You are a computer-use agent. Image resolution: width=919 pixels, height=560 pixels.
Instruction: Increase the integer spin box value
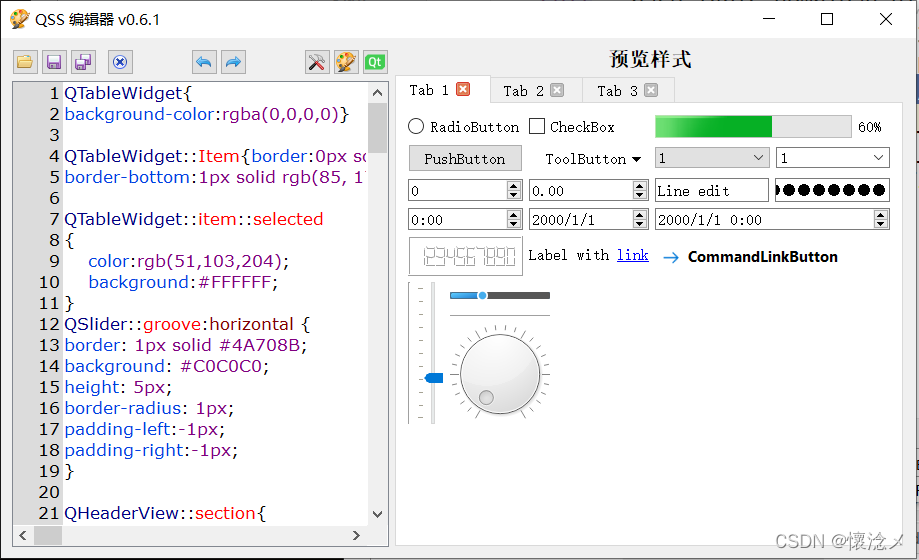(x=514, y=185)
